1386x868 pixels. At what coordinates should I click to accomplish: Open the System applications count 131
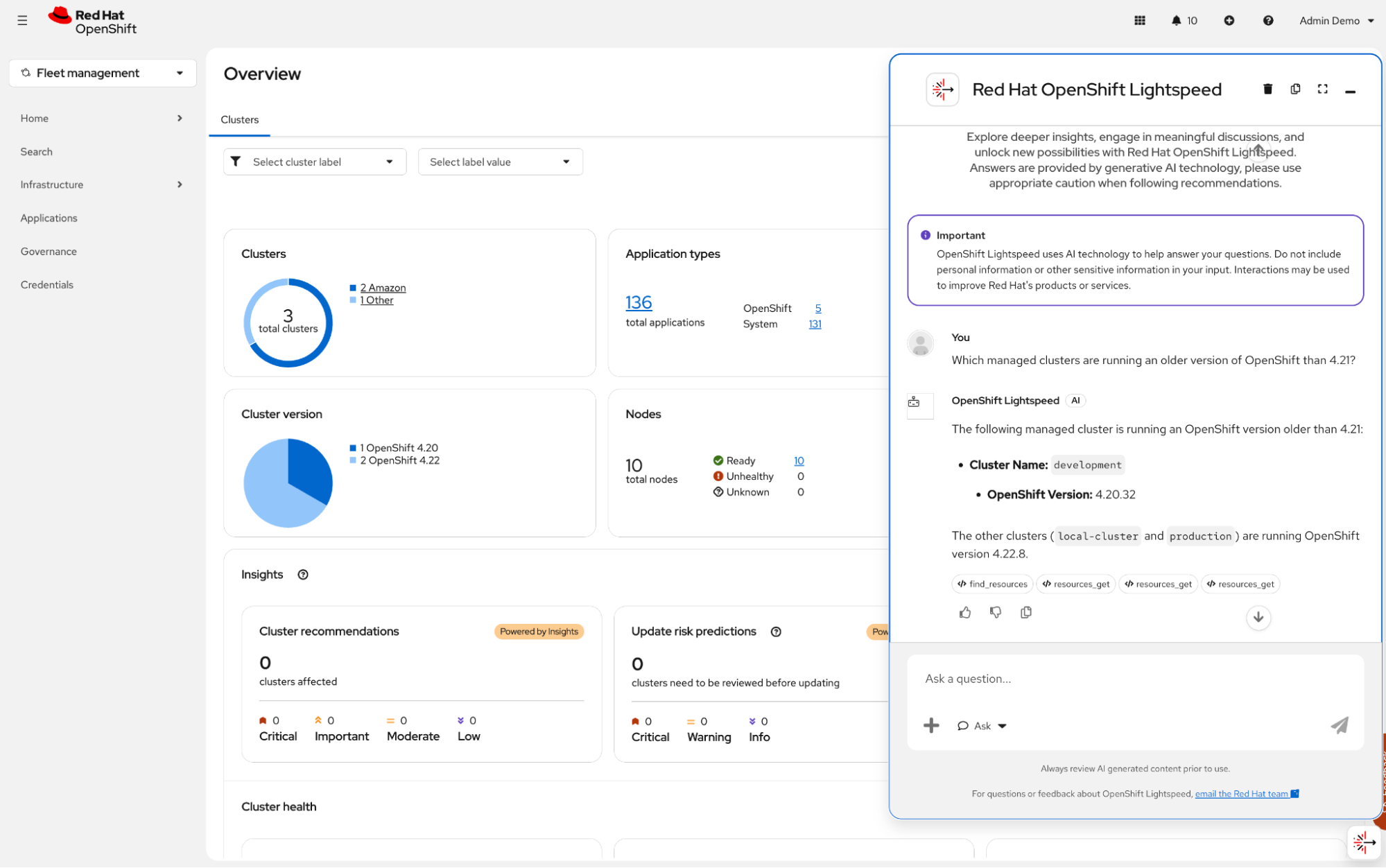[815, 324]
